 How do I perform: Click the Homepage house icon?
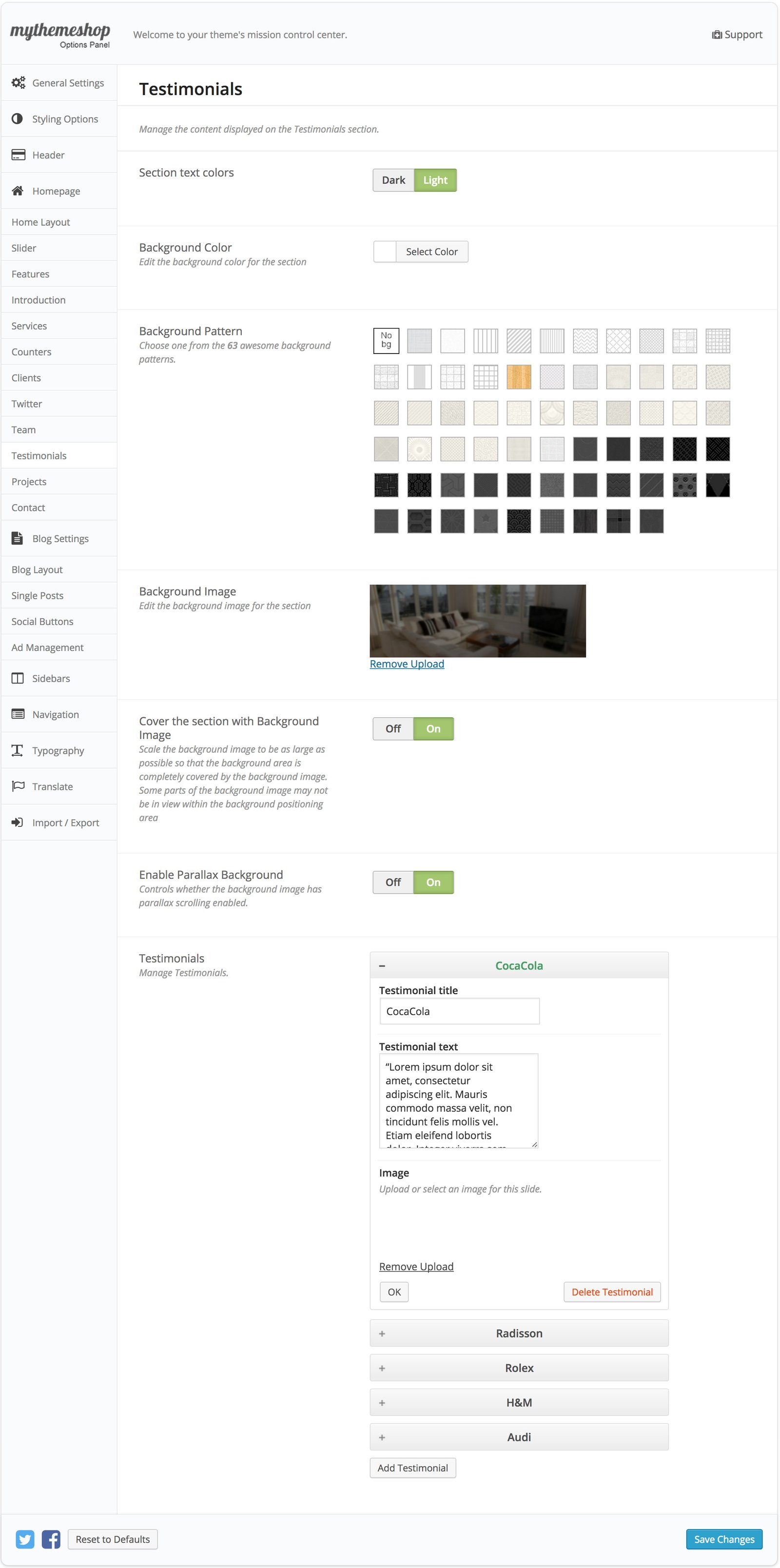coord(18,191)
